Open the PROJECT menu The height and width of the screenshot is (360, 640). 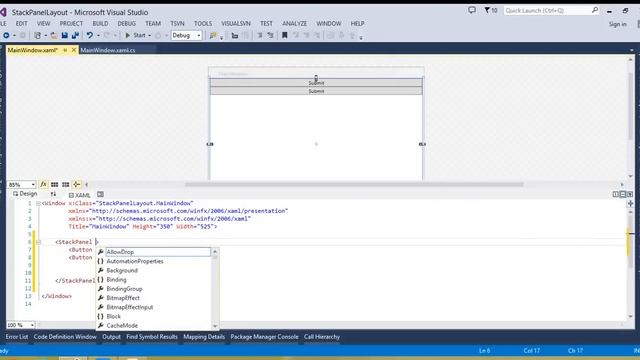pos(71,24)
